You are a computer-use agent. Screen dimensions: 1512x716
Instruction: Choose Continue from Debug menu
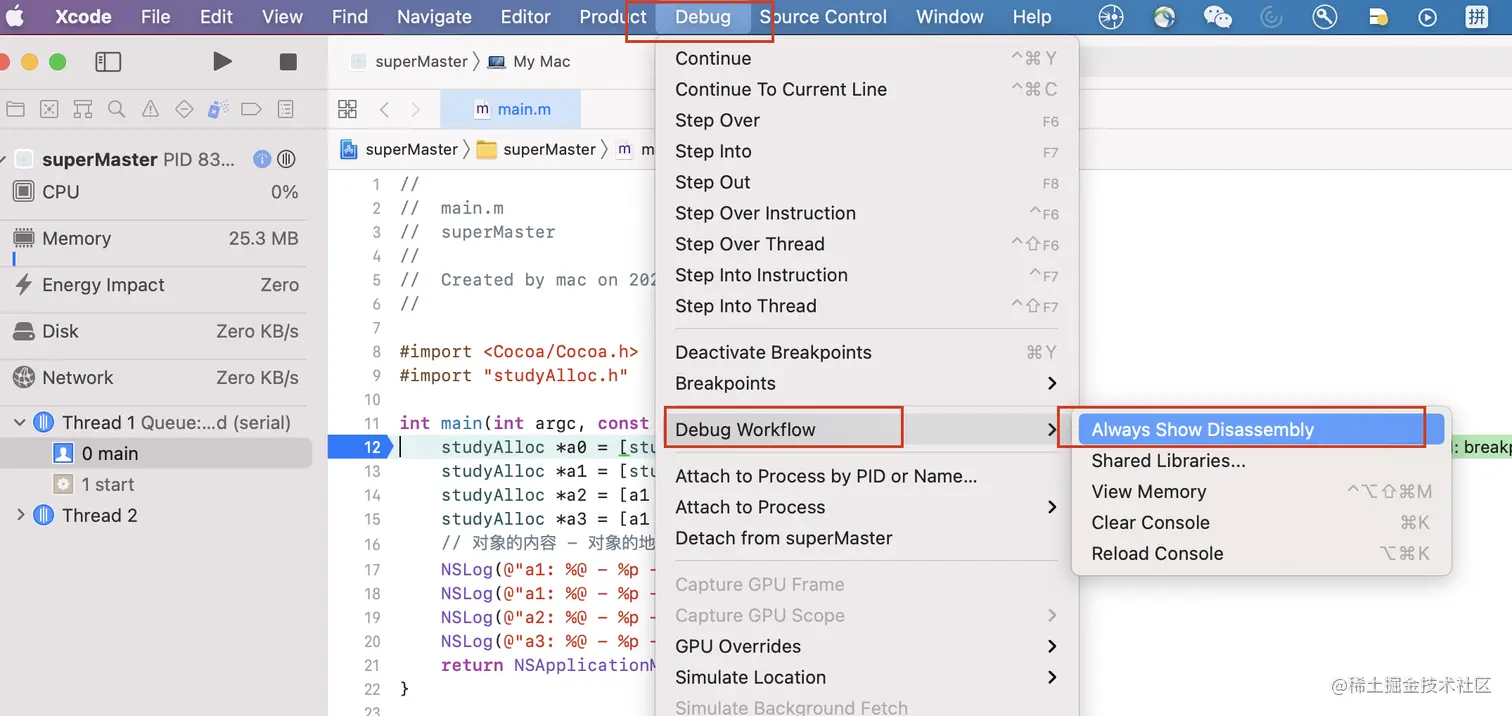click(866, 59)
